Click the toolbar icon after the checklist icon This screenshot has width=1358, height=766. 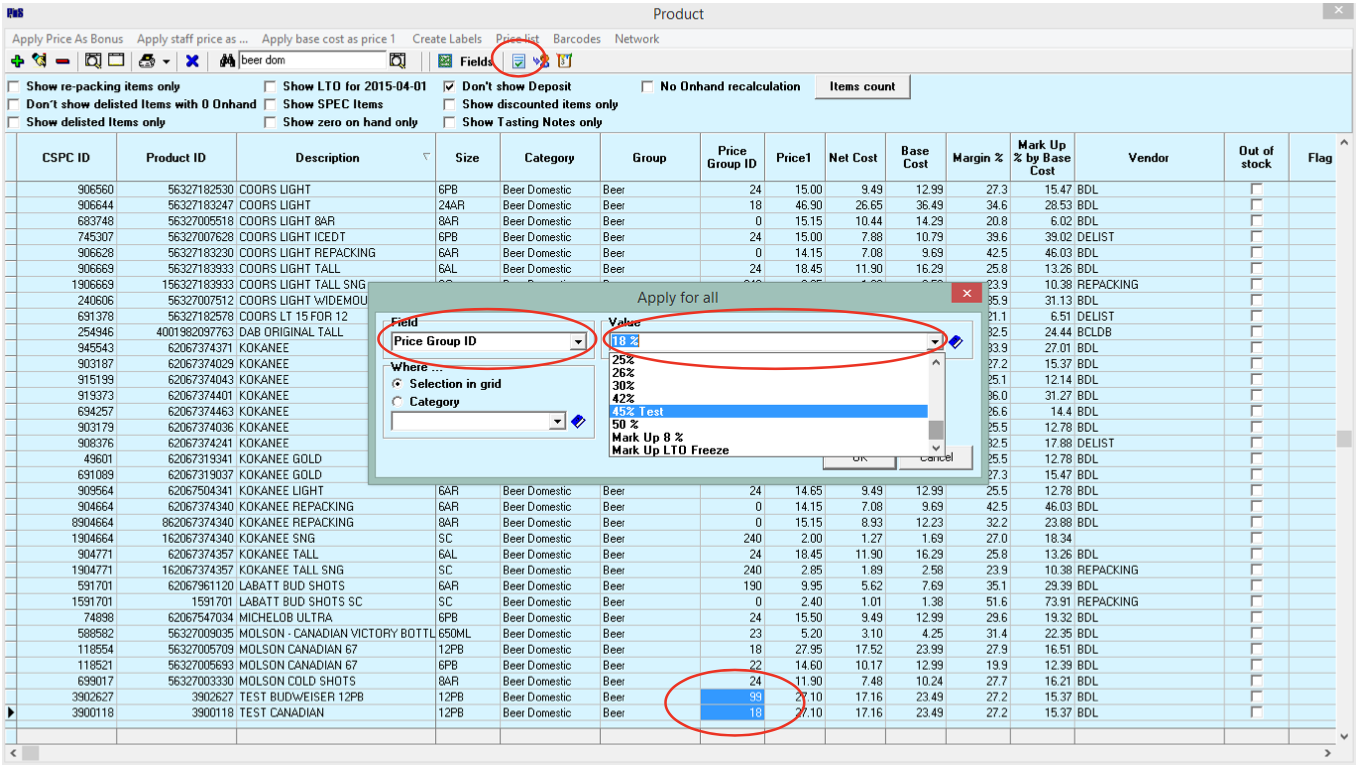coord(542,61)
